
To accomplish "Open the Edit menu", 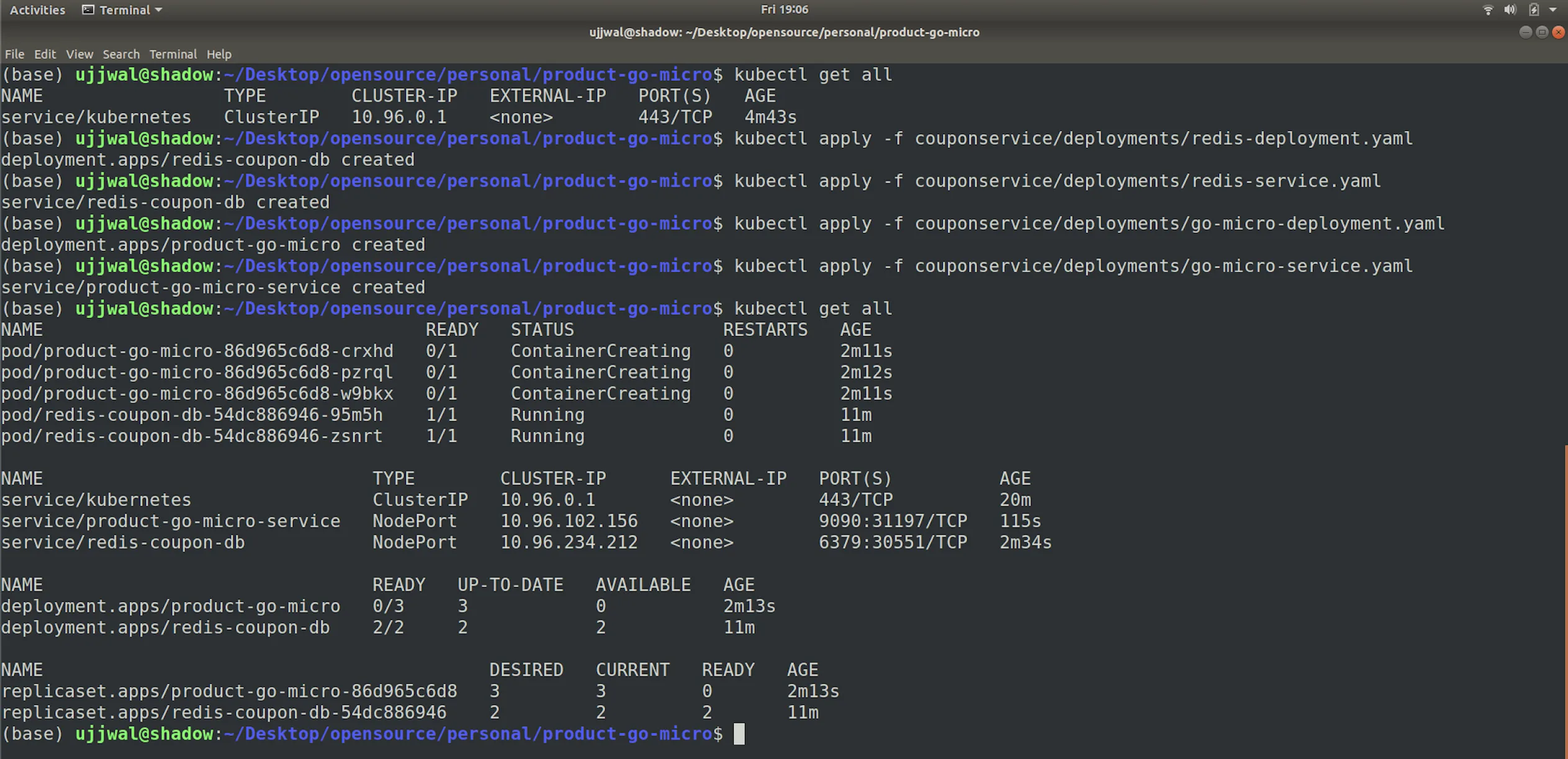I will [x=45, y=54].
